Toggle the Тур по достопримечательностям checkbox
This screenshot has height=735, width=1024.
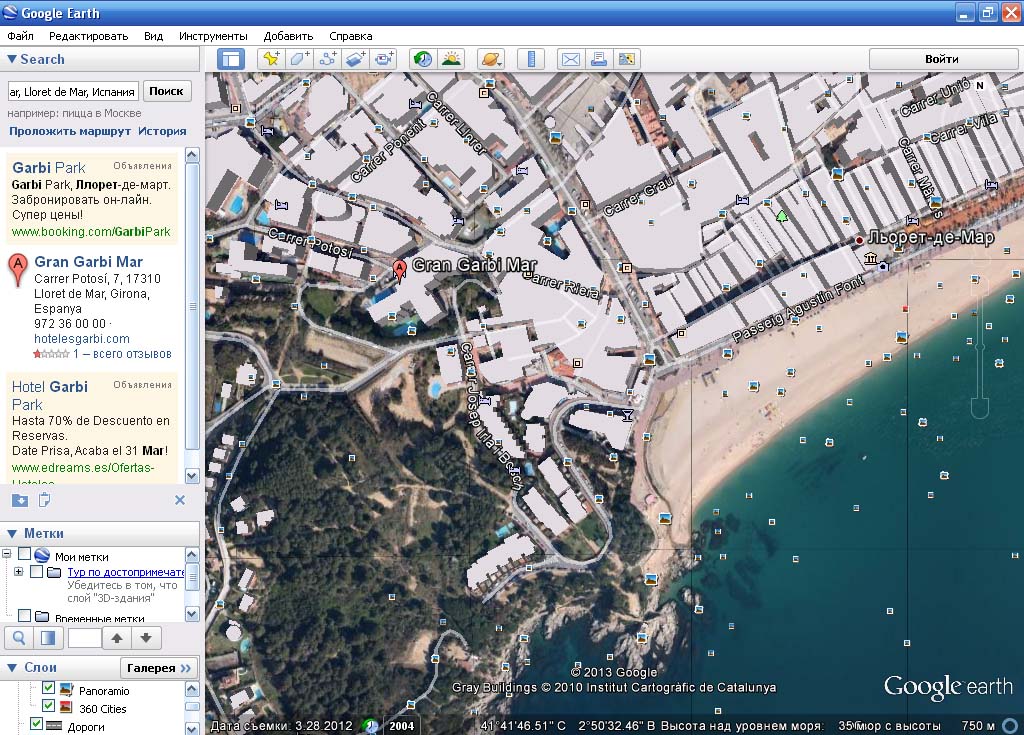click(x=37, y=572)
